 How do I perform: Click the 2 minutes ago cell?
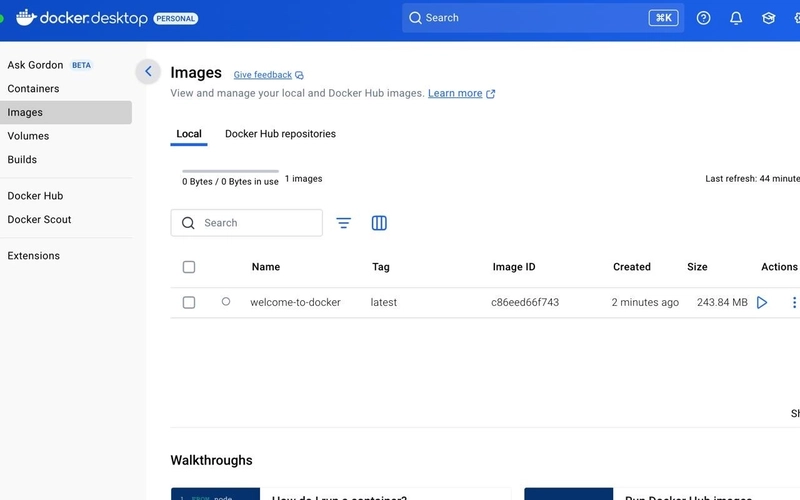click(x=645, y=303)
